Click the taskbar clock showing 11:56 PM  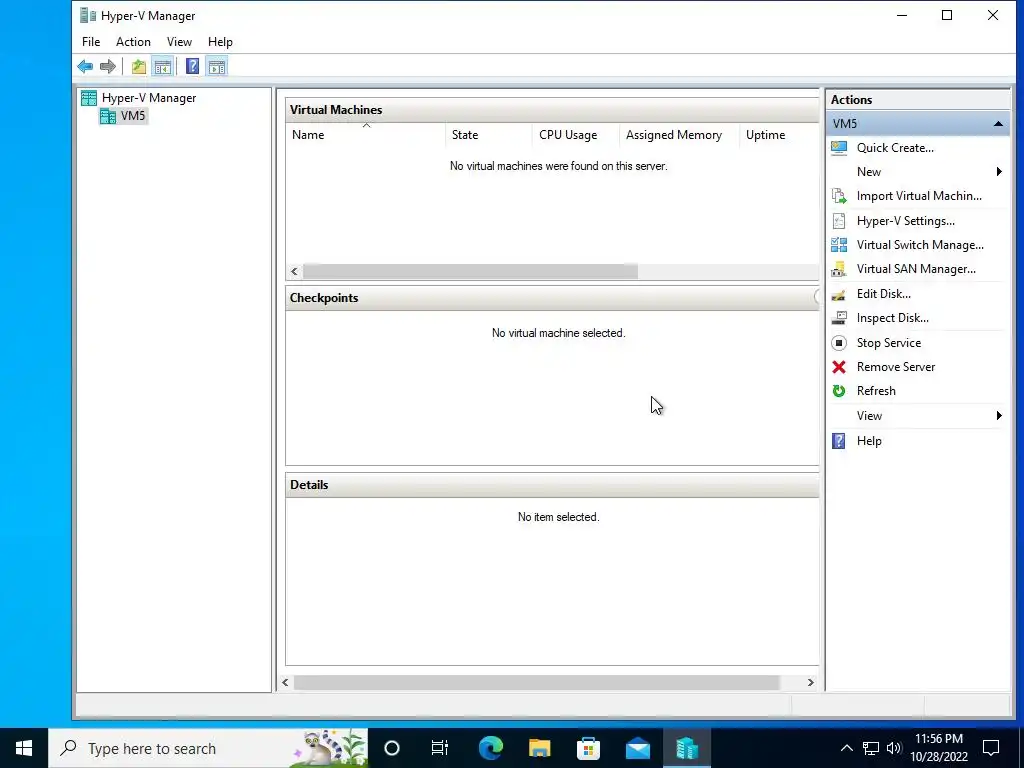pyautogui.click(x=938, y=748)
